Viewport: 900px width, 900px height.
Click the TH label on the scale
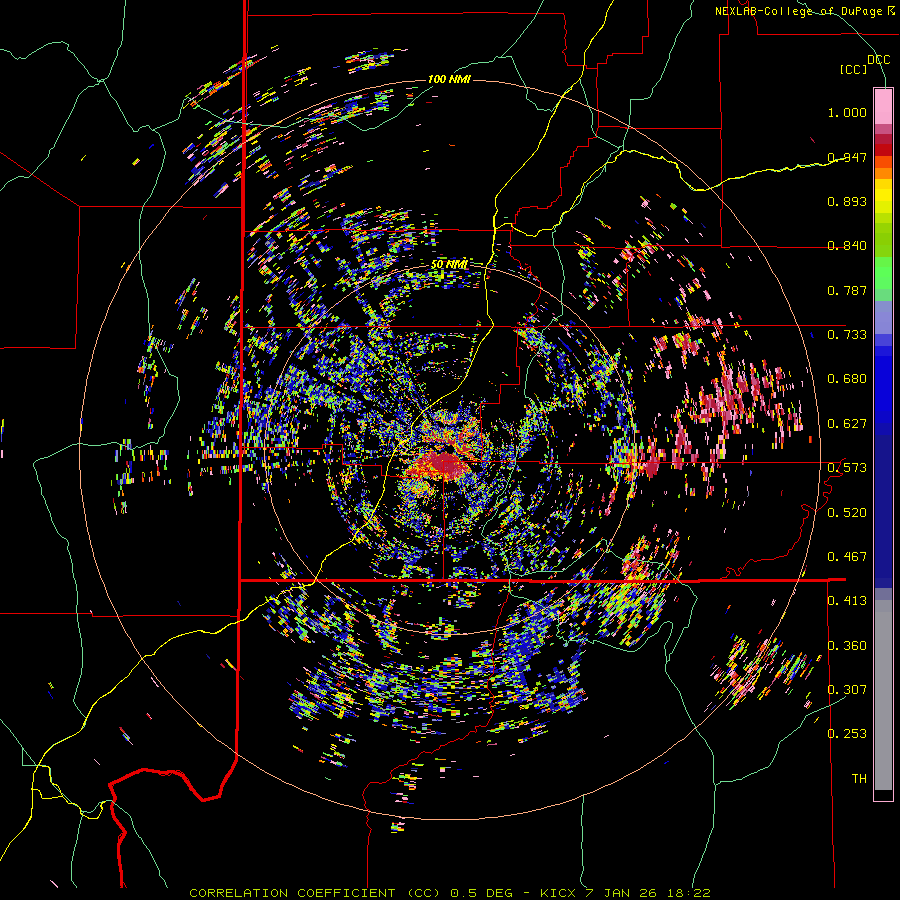(859, 778)
